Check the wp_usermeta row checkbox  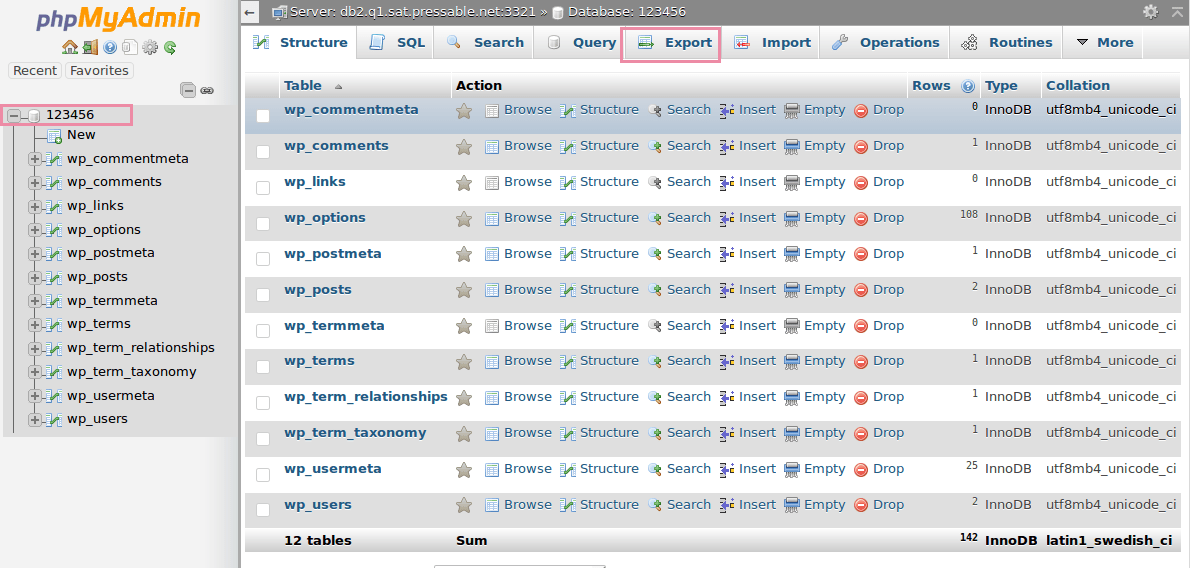pos(263,475)
